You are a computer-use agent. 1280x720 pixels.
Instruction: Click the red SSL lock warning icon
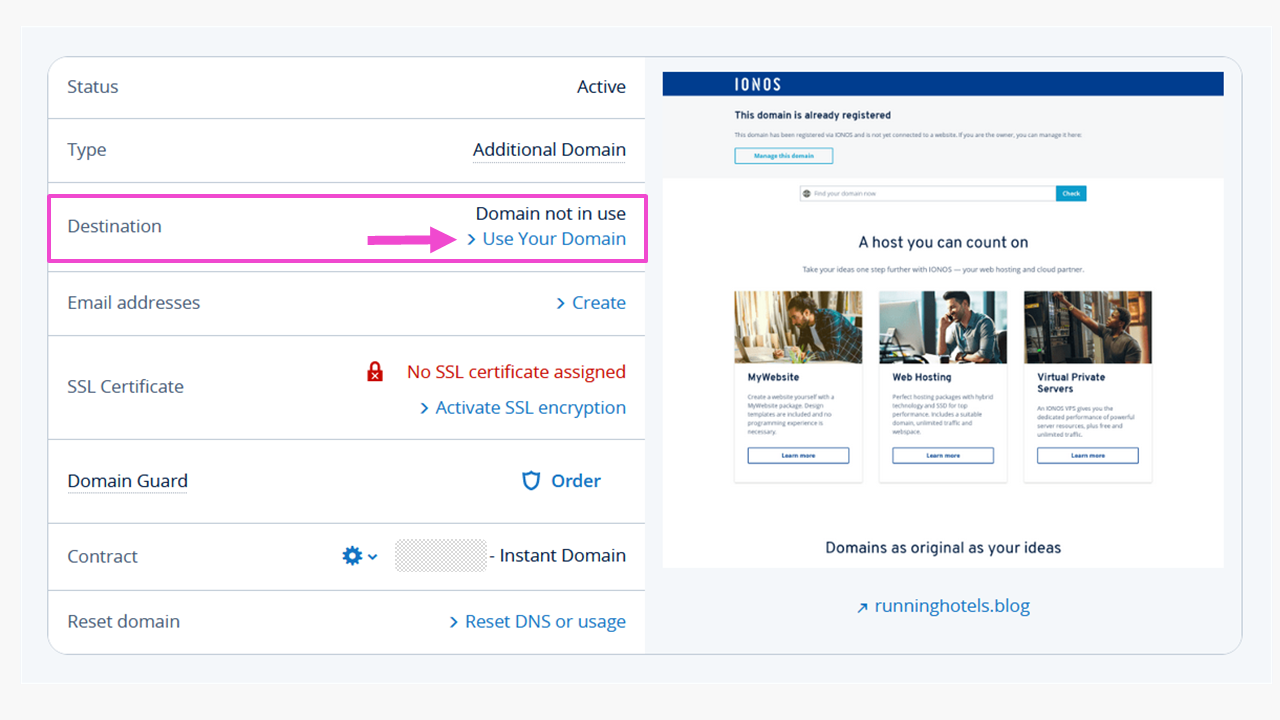(375, 372)
